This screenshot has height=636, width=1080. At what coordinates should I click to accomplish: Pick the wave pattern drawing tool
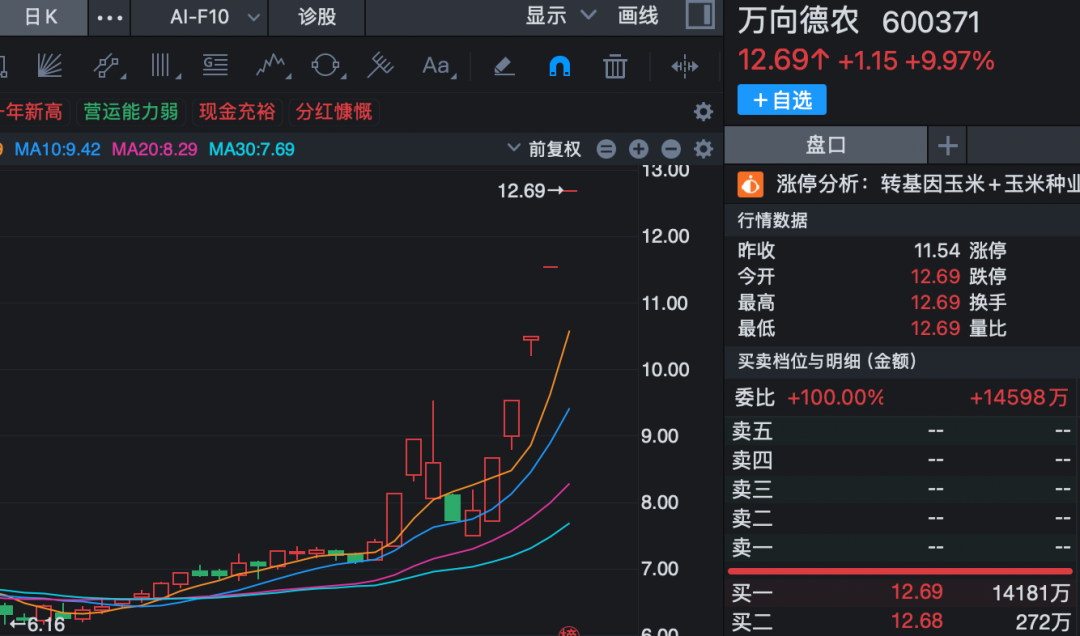[271, 65]
